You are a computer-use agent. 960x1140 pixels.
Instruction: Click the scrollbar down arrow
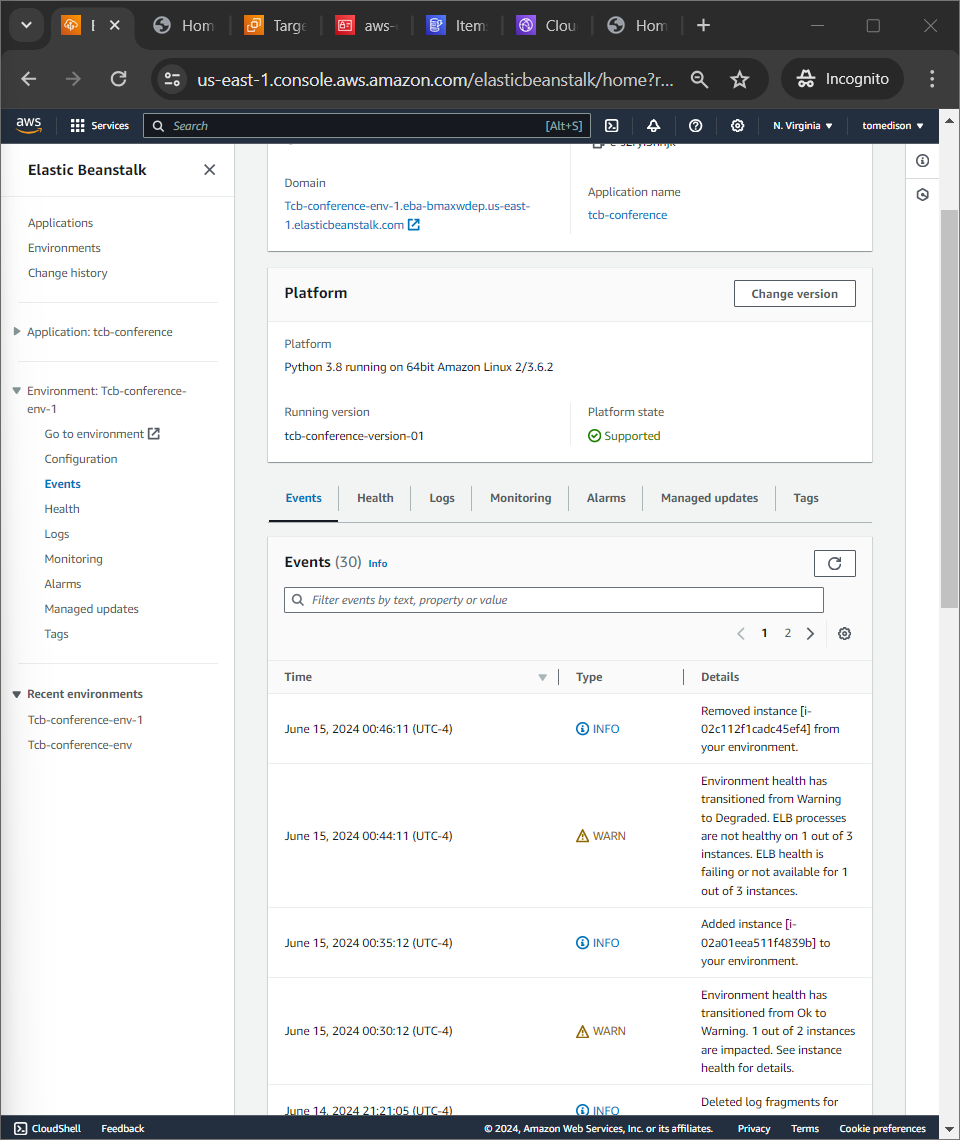[x=949, y=1130]
